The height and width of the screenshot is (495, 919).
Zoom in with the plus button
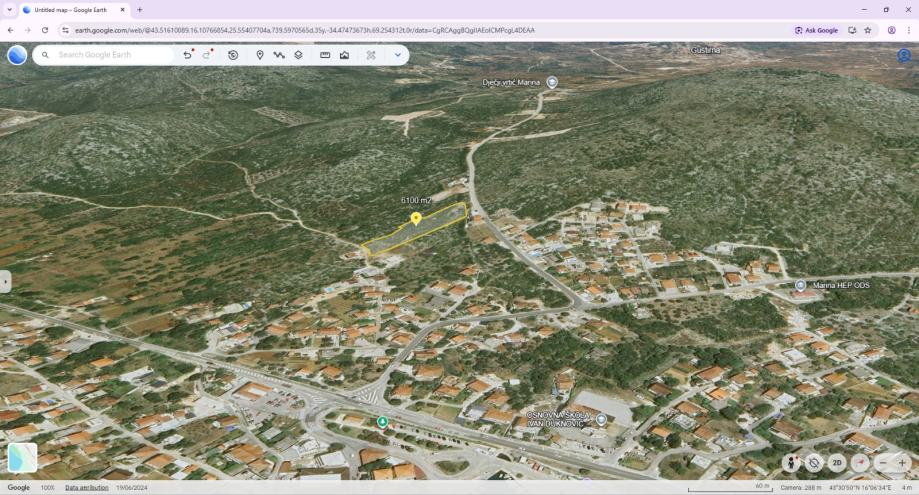point(903,463)
